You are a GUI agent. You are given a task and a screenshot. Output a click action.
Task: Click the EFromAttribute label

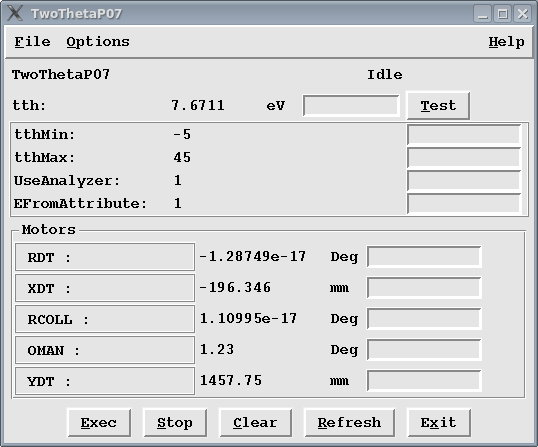pyautogui.click(x=80, y=203)
